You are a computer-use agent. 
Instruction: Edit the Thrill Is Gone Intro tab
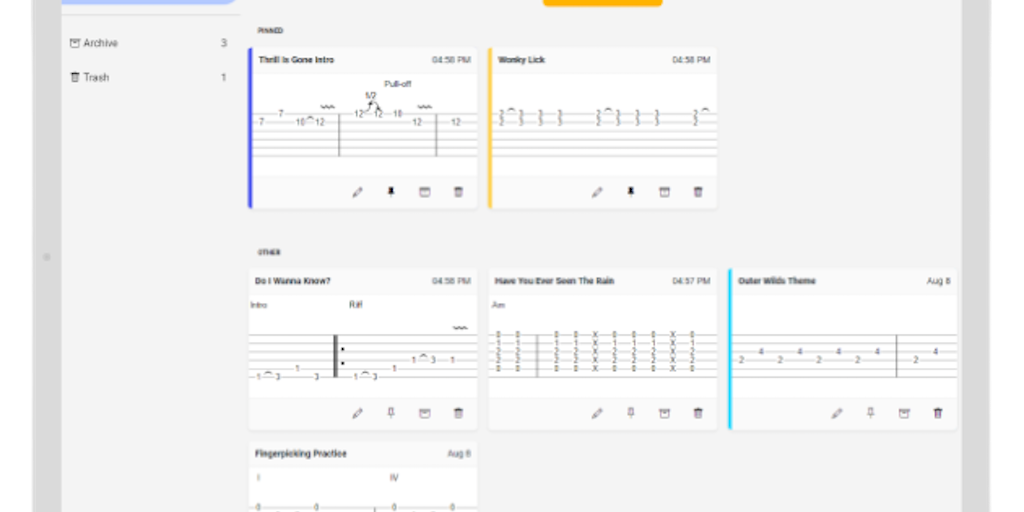[x=357, y=192]
